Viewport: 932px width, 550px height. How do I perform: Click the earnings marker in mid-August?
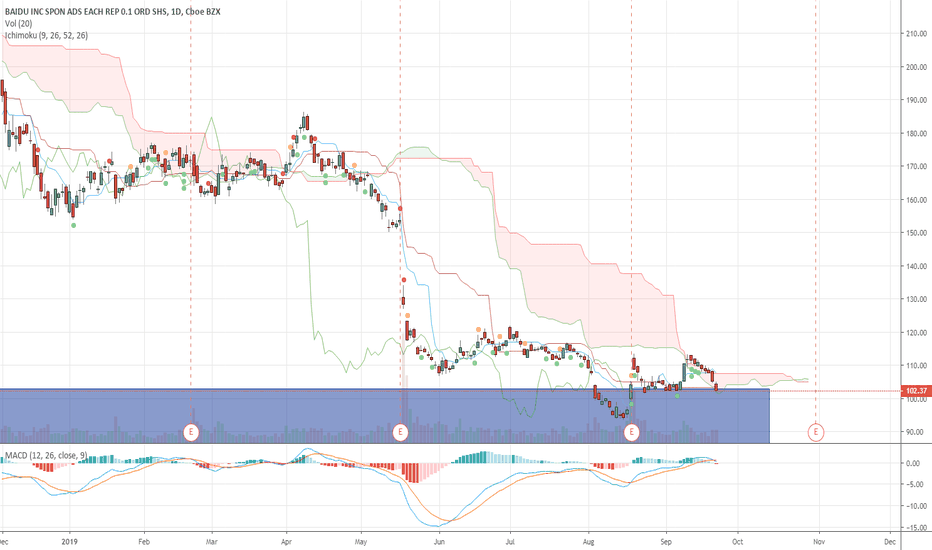click(x=631, y=432)
